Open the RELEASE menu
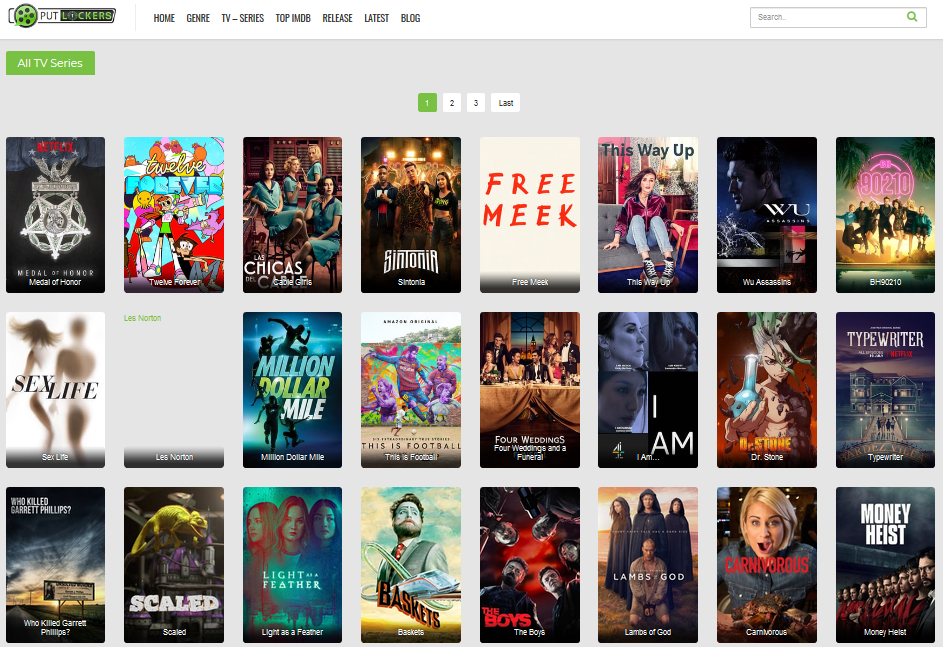 [x=337, y=18]
